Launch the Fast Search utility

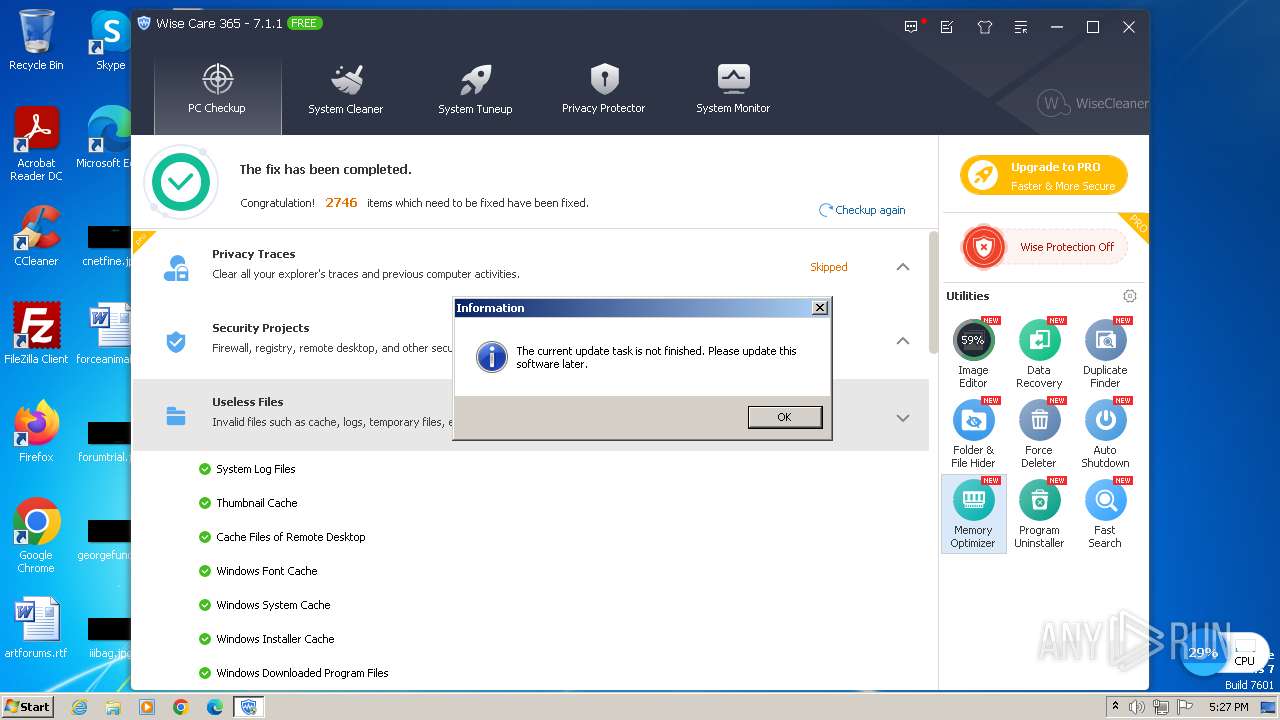[1105, 515]
